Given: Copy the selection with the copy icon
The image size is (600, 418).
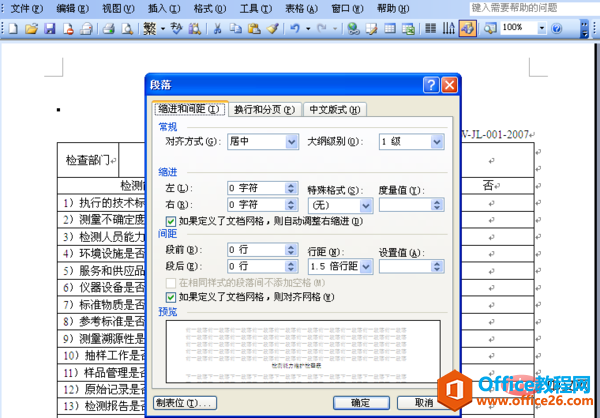Looking at the screenshot, I should 236,29.
